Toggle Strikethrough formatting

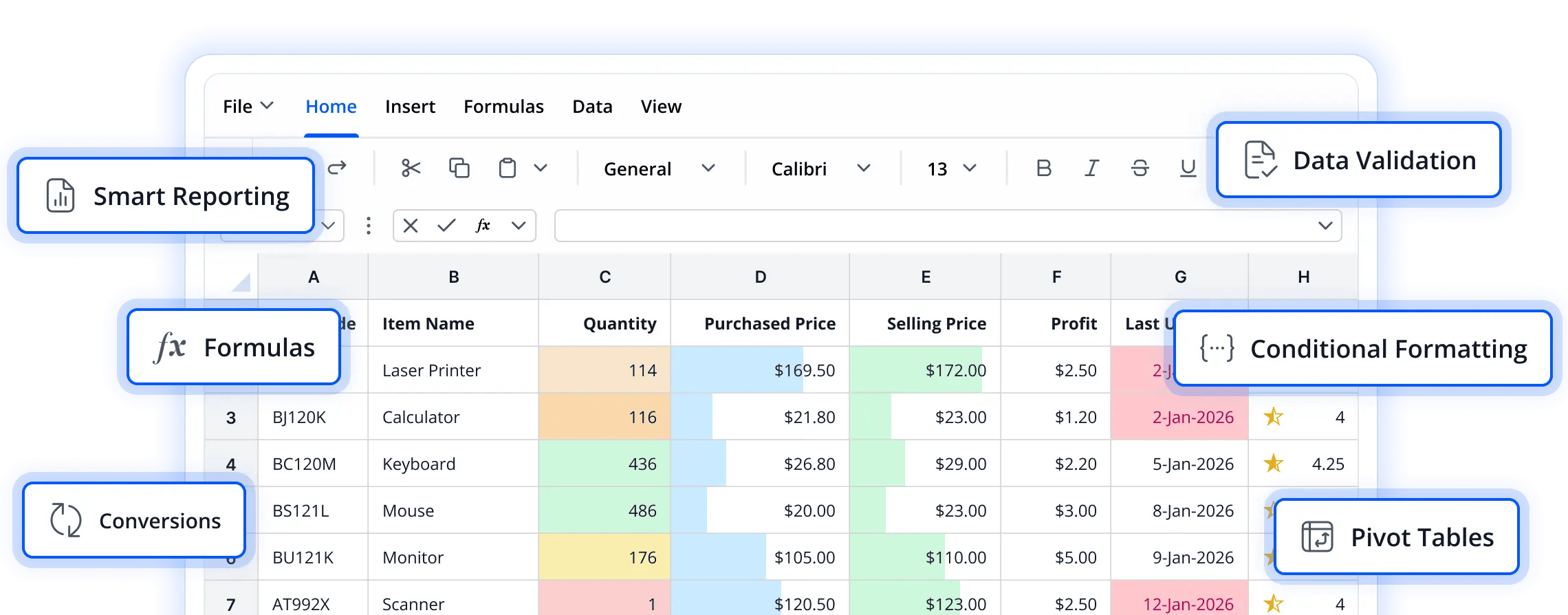pos(1140,168)
